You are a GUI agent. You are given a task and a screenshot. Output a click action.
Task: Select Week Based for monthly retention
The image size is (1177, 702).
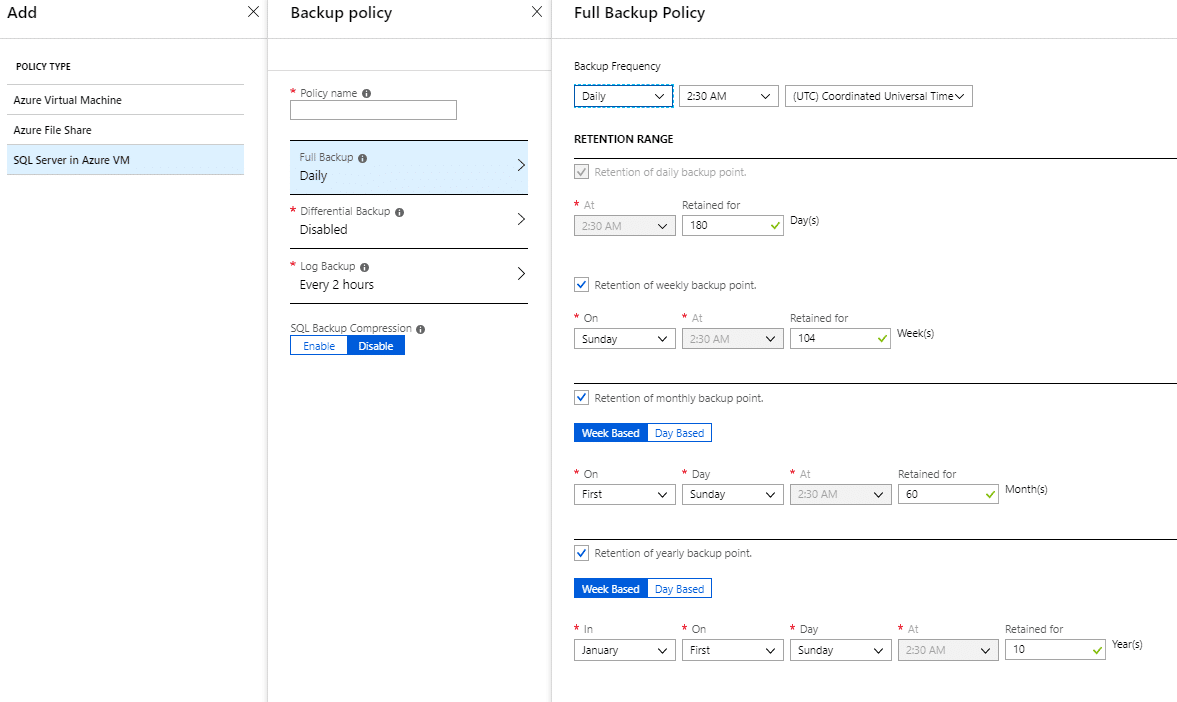click(x=610, y=432)
